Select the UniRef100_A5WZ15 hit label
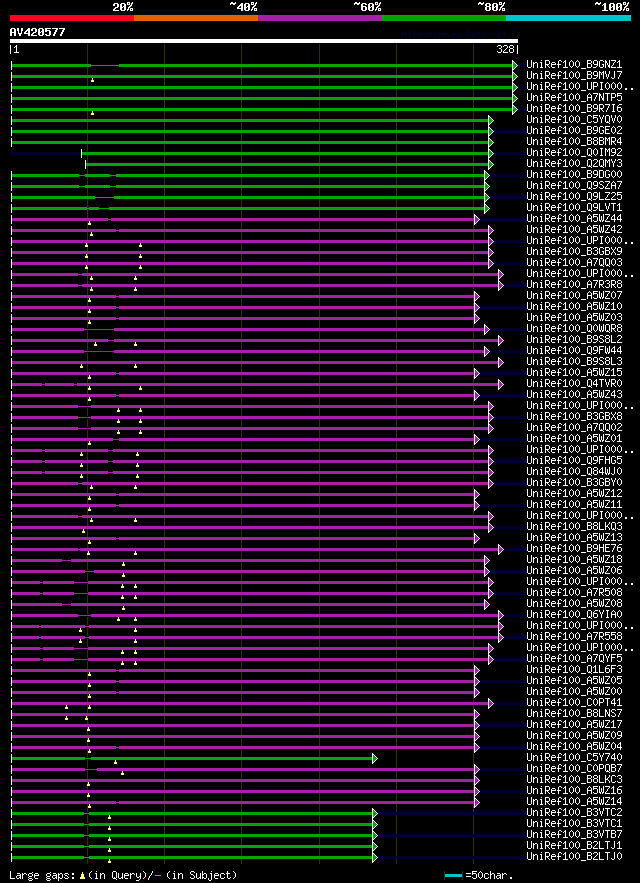Viewport: 640px width, 883px height. 574,372
